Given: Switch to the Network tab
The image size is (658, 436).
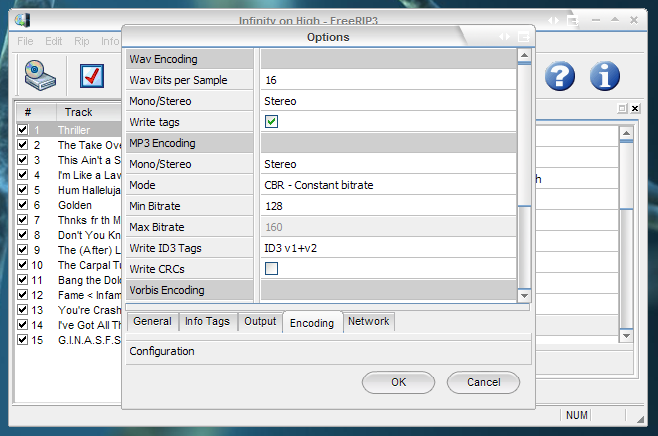Looking at the screenshot, I should coord(368,321).
